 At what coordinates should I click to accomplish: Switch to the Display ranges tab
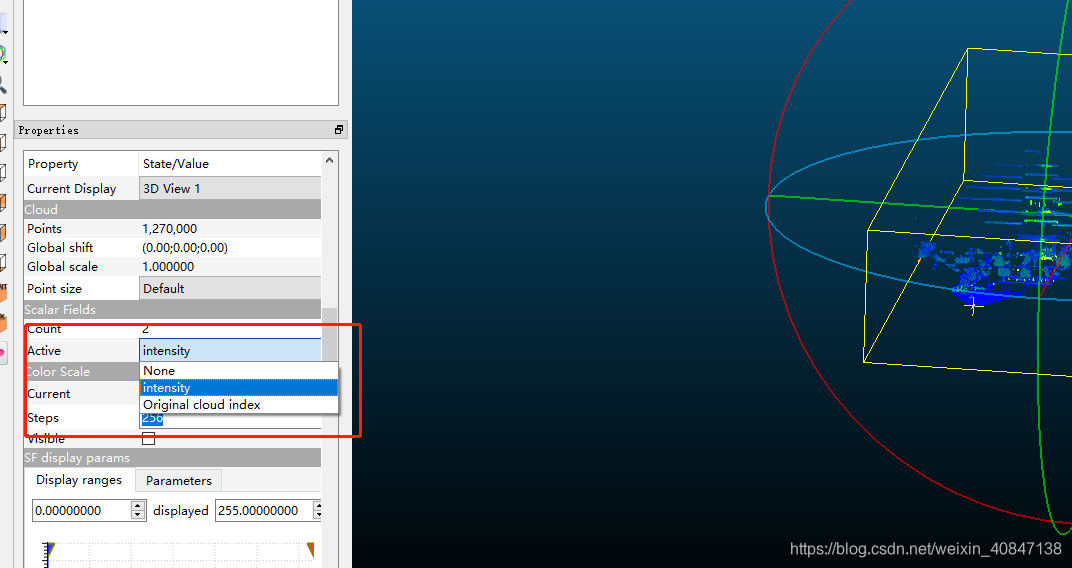[79, 480]
